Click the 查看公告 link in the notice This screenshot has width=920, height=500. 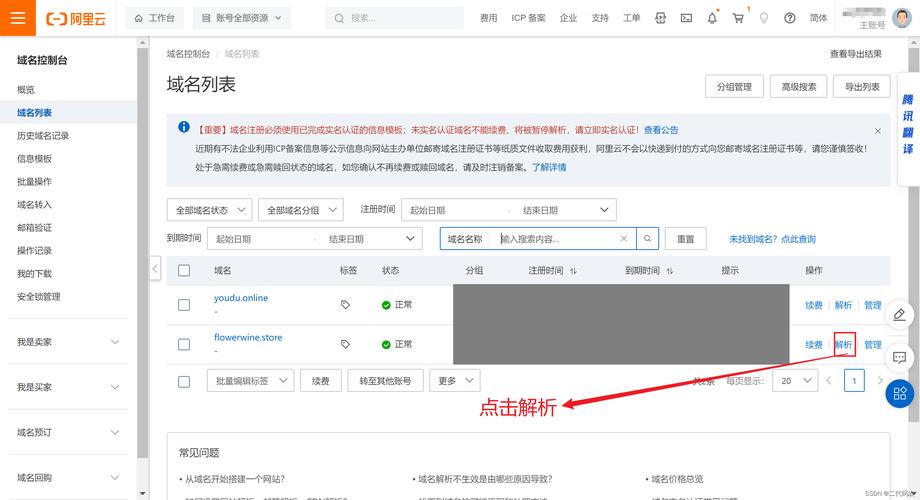[661, 130]
